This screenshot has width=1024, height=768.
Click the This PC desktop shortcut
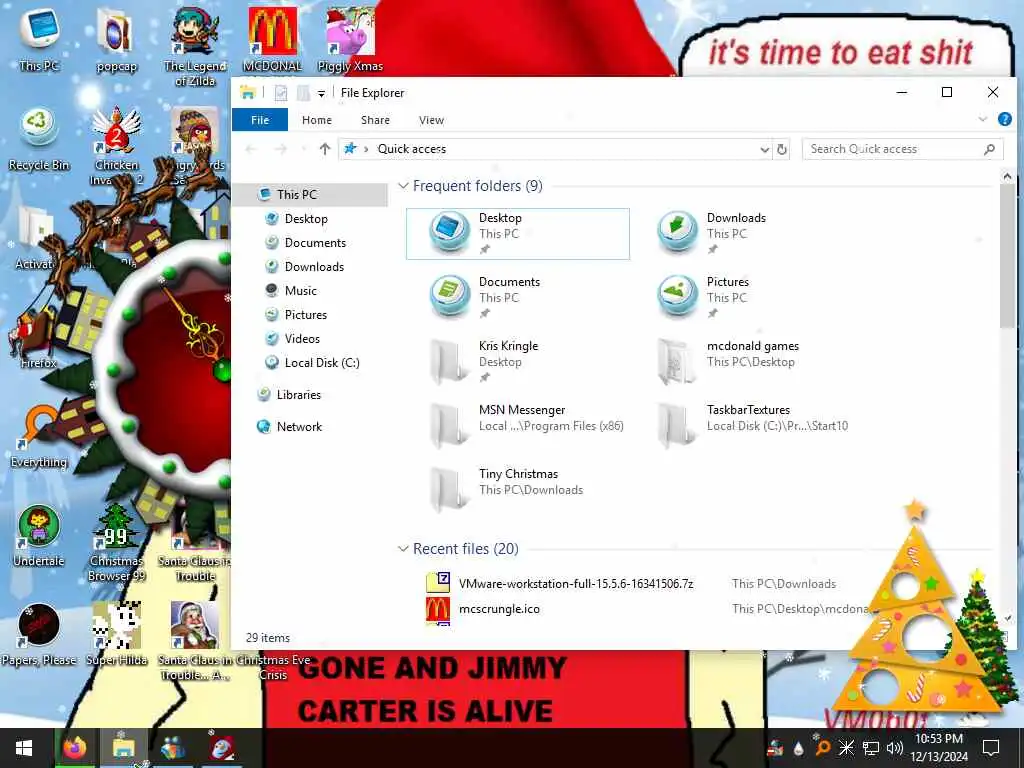[x=39, y=39]
